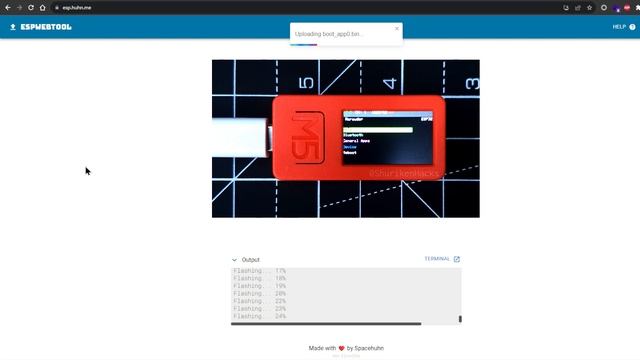Reload the esp.huhn.me page
Screen dimensions: 640x360
point(31,8)
